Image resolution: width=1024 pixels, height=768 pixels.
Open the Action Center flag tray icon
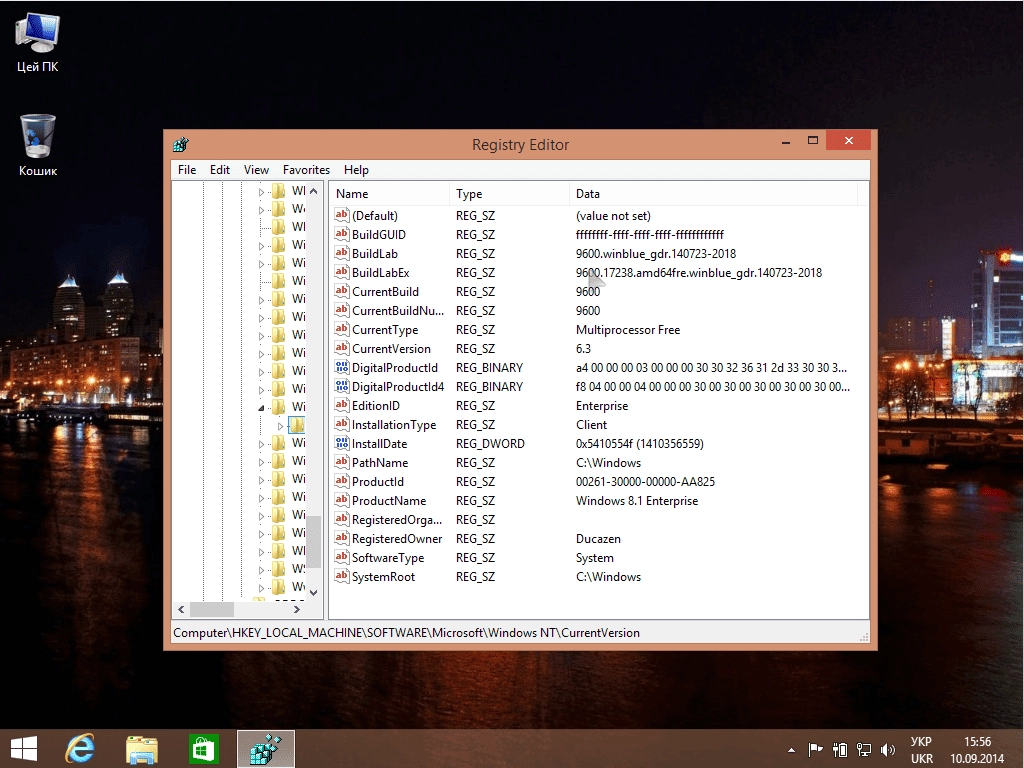click(x=816, y=750)
